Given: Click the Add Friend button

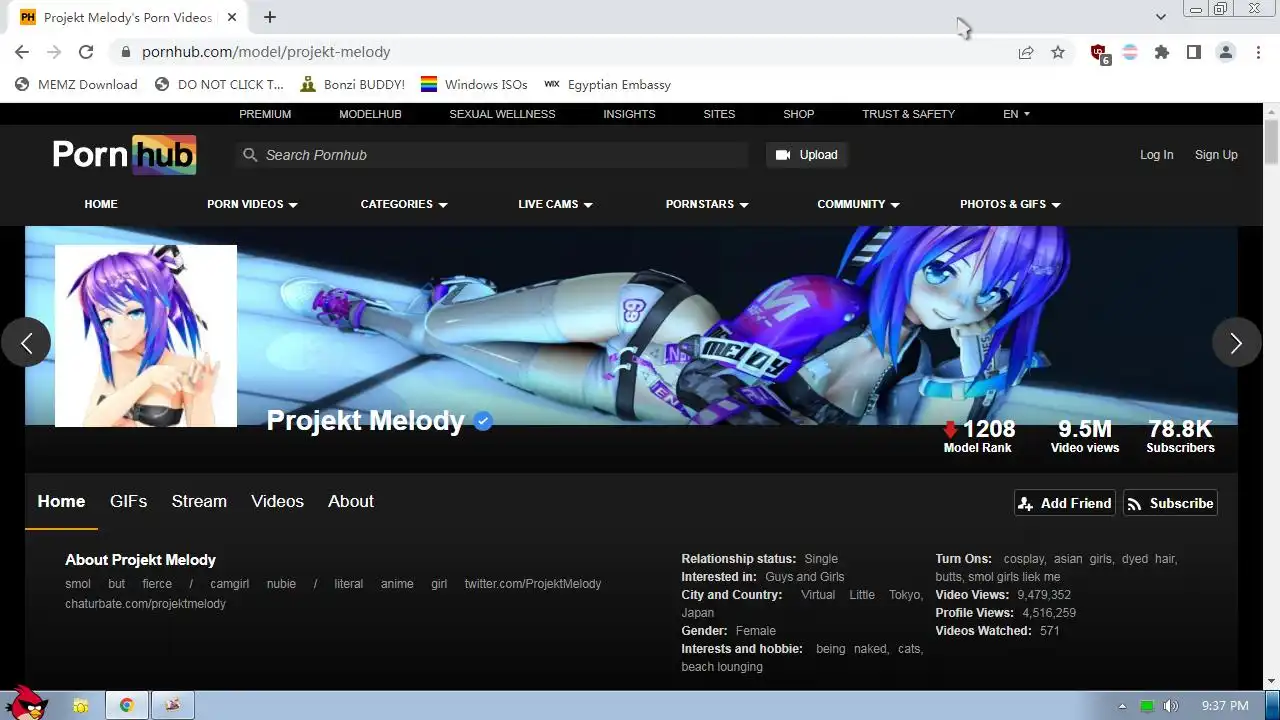Looking at the screenshot, I should click(1065, 503).
